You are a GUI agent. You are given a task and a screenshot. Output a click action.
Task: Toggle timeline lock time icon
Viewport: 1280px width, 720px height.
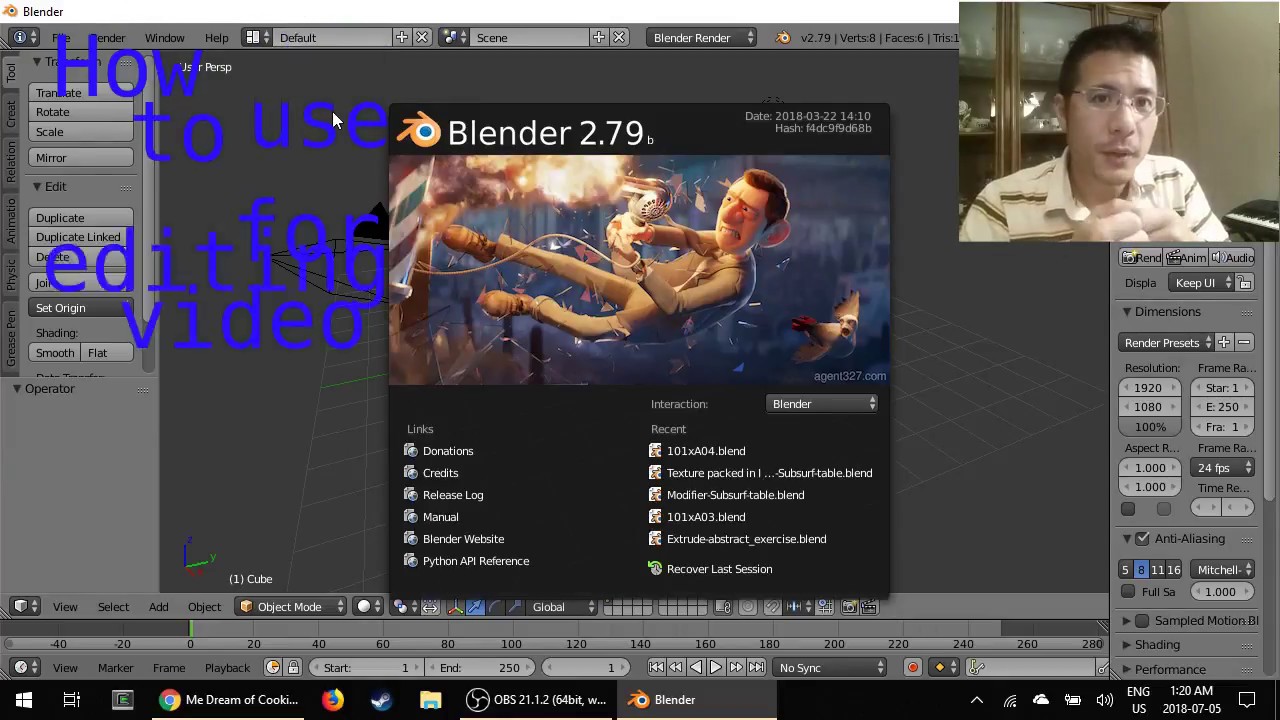pos(293,667)
